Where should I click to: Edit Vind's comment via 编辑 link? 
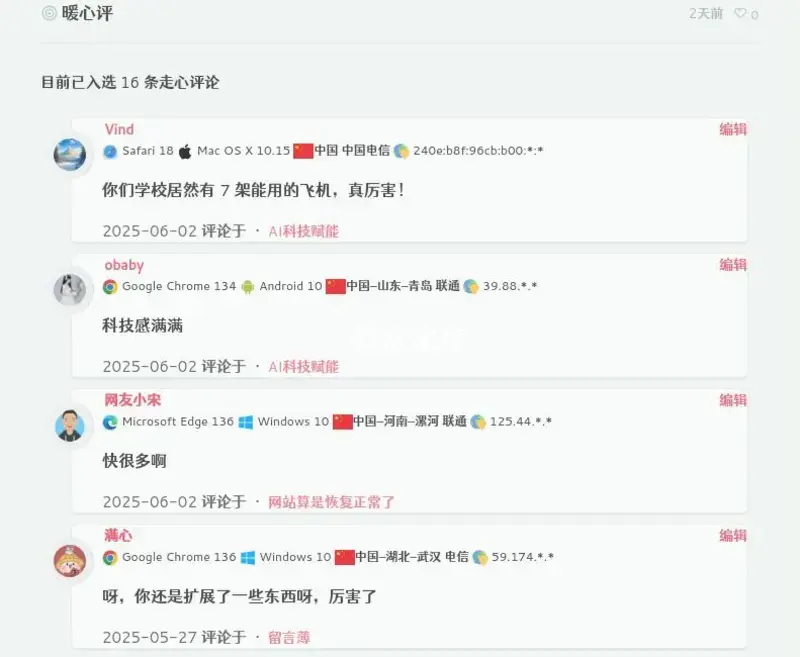click(x=733, y=130)
